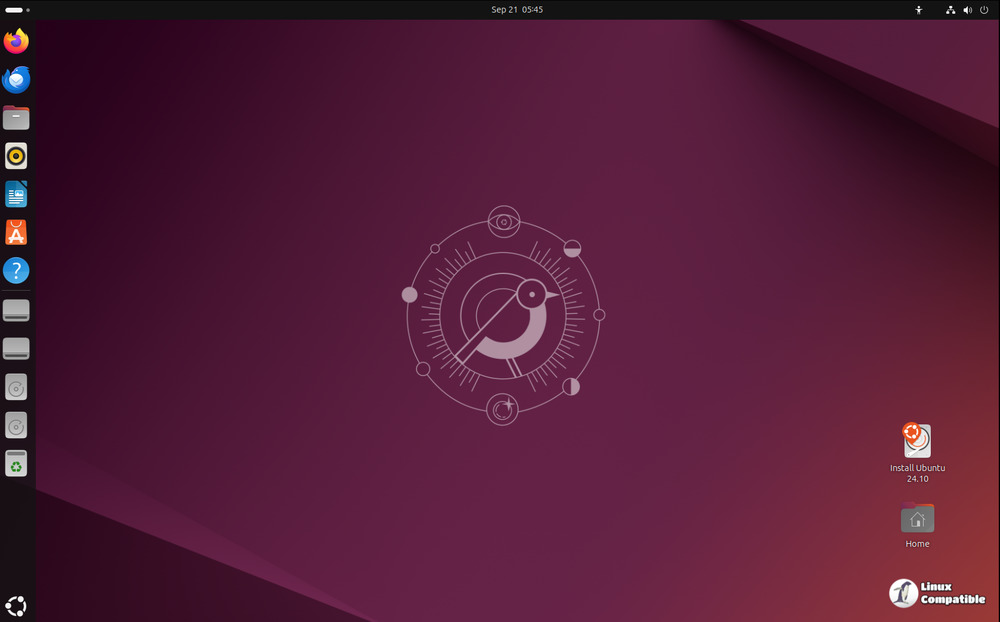Image resolution: width=1000 pixels, height=622 pixels.
Task: Open the Sep 21 05:45 clock menu
Action: [517, 9]
